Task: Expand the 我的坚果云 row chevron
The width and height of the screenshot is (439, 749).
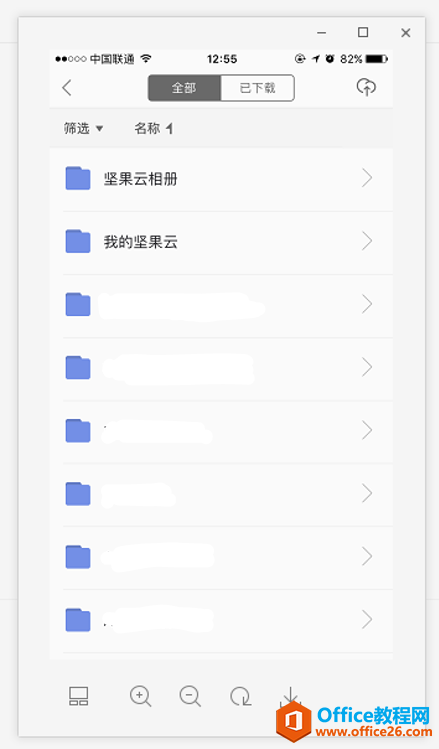Action: tap(367, 241)
